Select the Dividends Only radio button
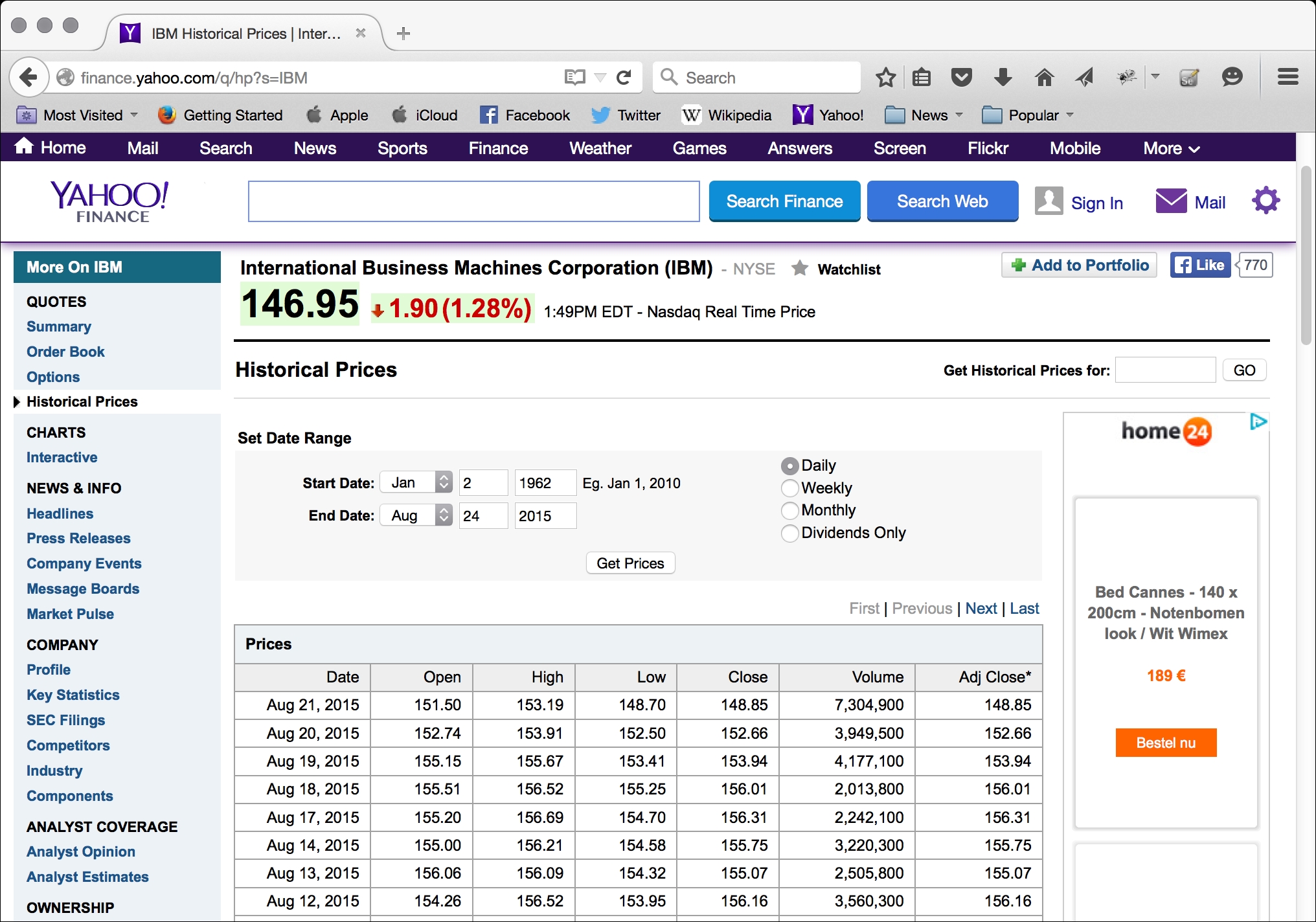The image size is (1316, 922). (x=789, y=533)
